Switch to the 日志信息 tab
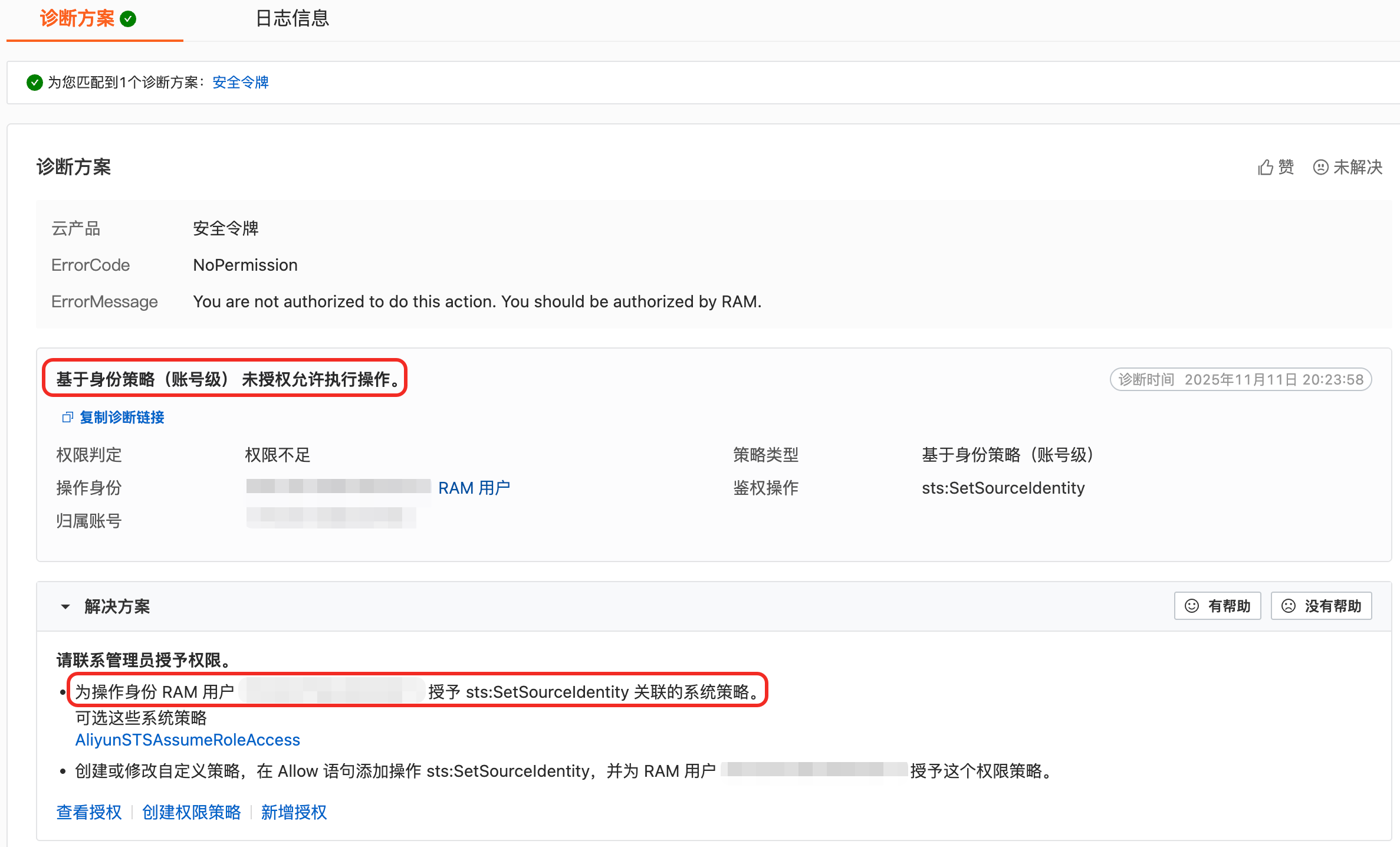The image size is (1400, 847). pyautogui.click(x=292, y=19)
